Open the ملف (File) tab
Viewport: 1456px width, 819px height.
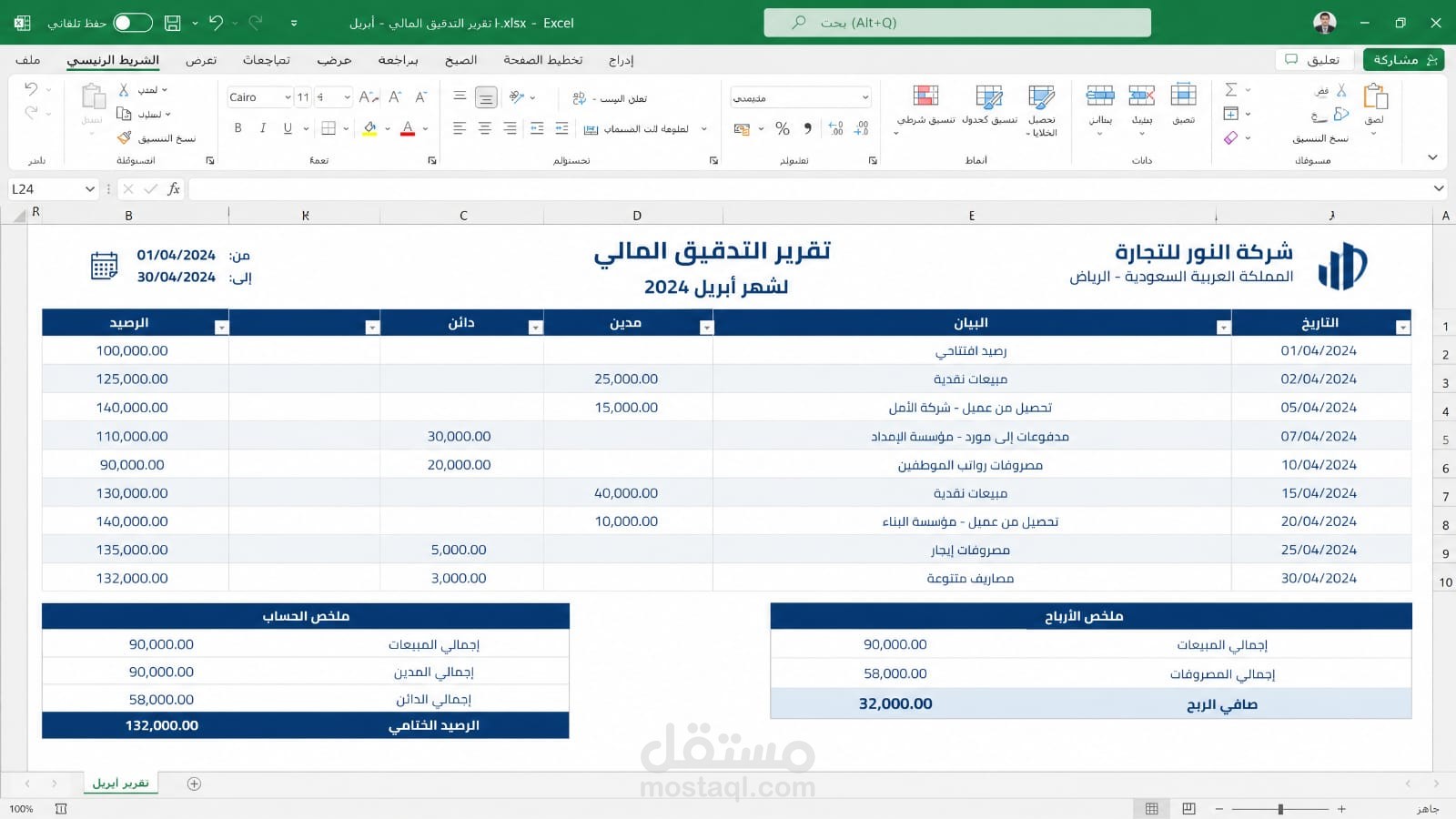pyautogui.click(x=28, y=60)
